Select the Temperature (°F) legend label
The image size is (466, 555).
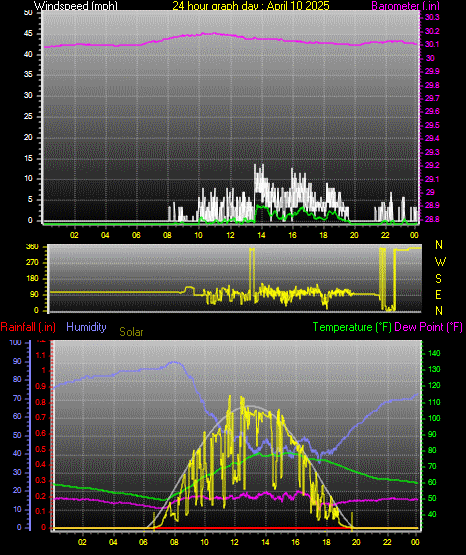point(352,327)
